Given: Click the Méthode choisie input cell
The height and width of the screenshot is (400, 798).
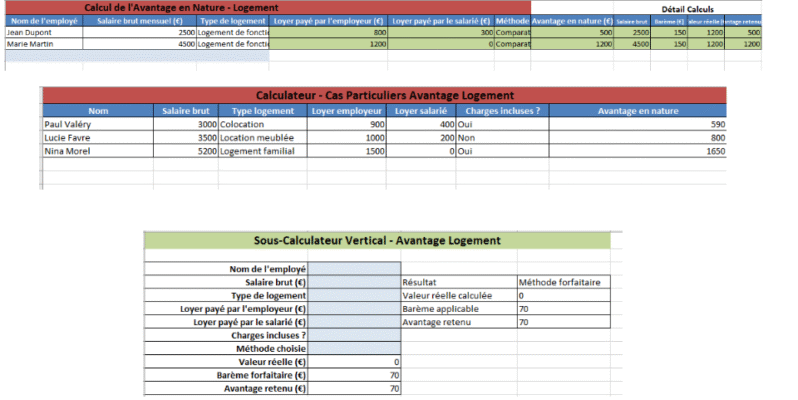Looking at the screenshot, I should coord(354,347).
